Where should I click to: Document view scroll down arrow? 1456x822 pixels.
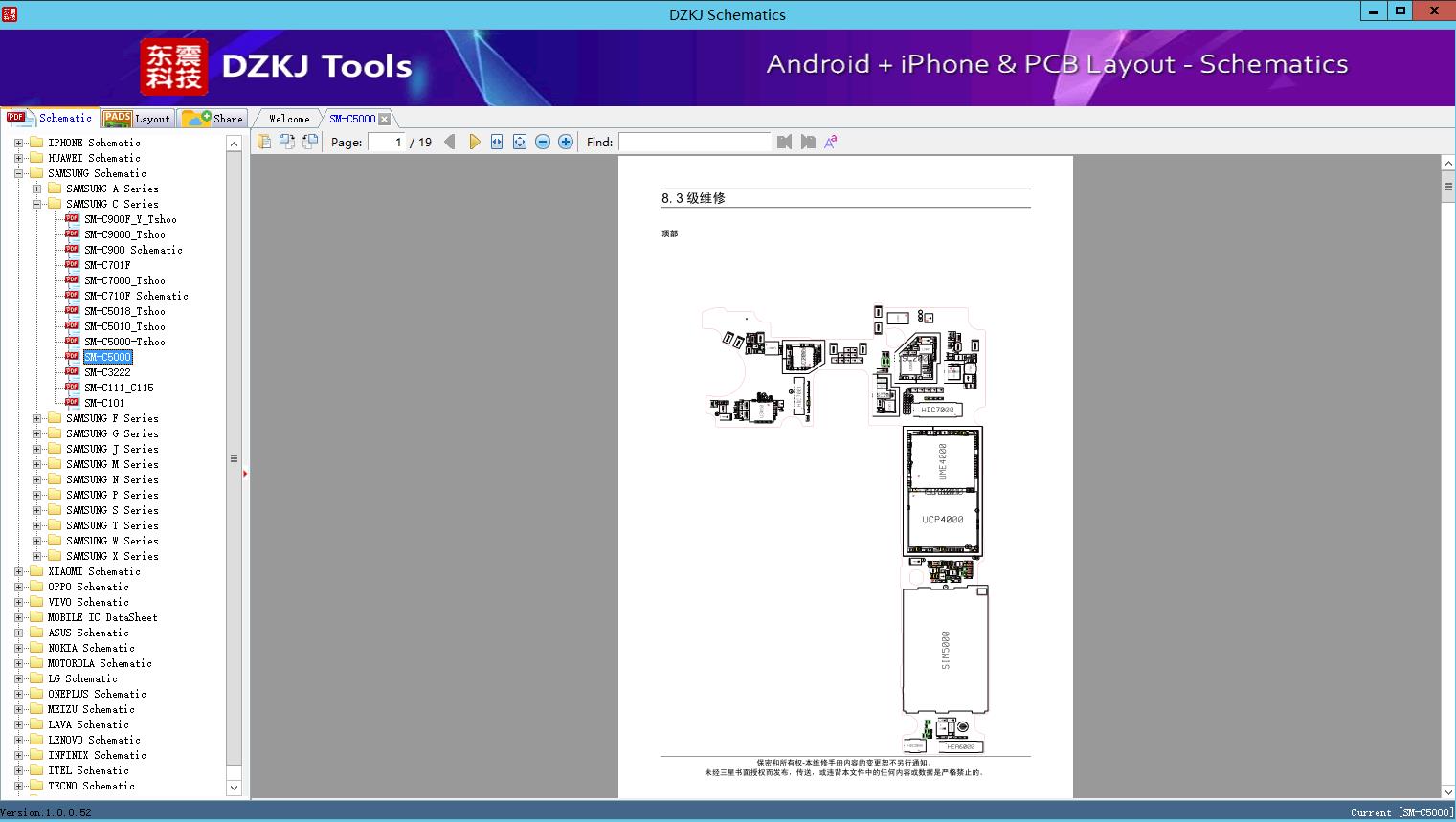coord(1448,791)
